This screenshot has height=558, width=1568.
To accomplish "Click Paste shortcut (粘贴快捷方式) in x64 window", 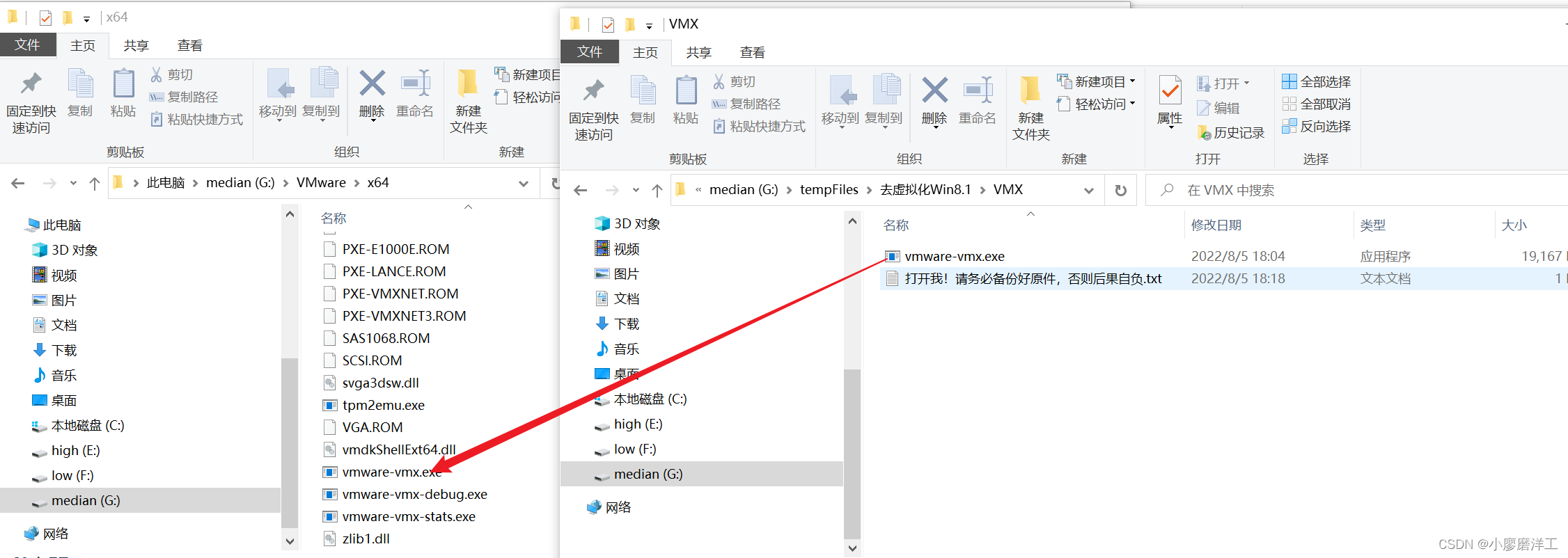I will click(x=197, y=119).
